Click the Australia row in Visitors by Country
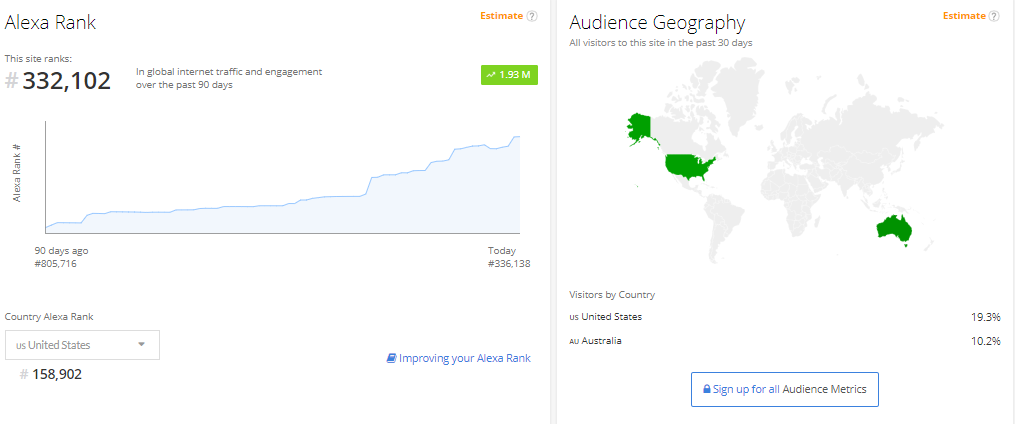The width and height of the screenshot is (1015, 424). (785, 340)
